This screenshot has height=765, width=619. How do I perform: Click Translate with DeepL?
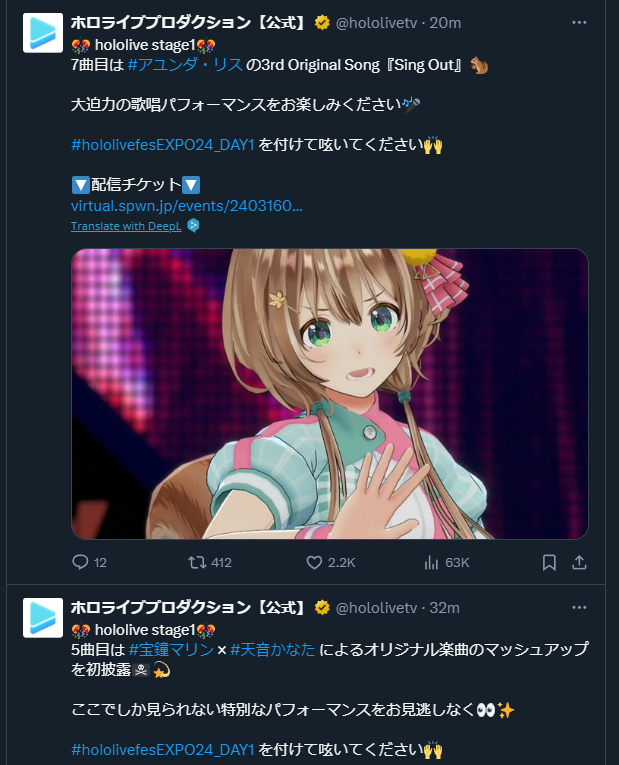[x=126, y=226]
